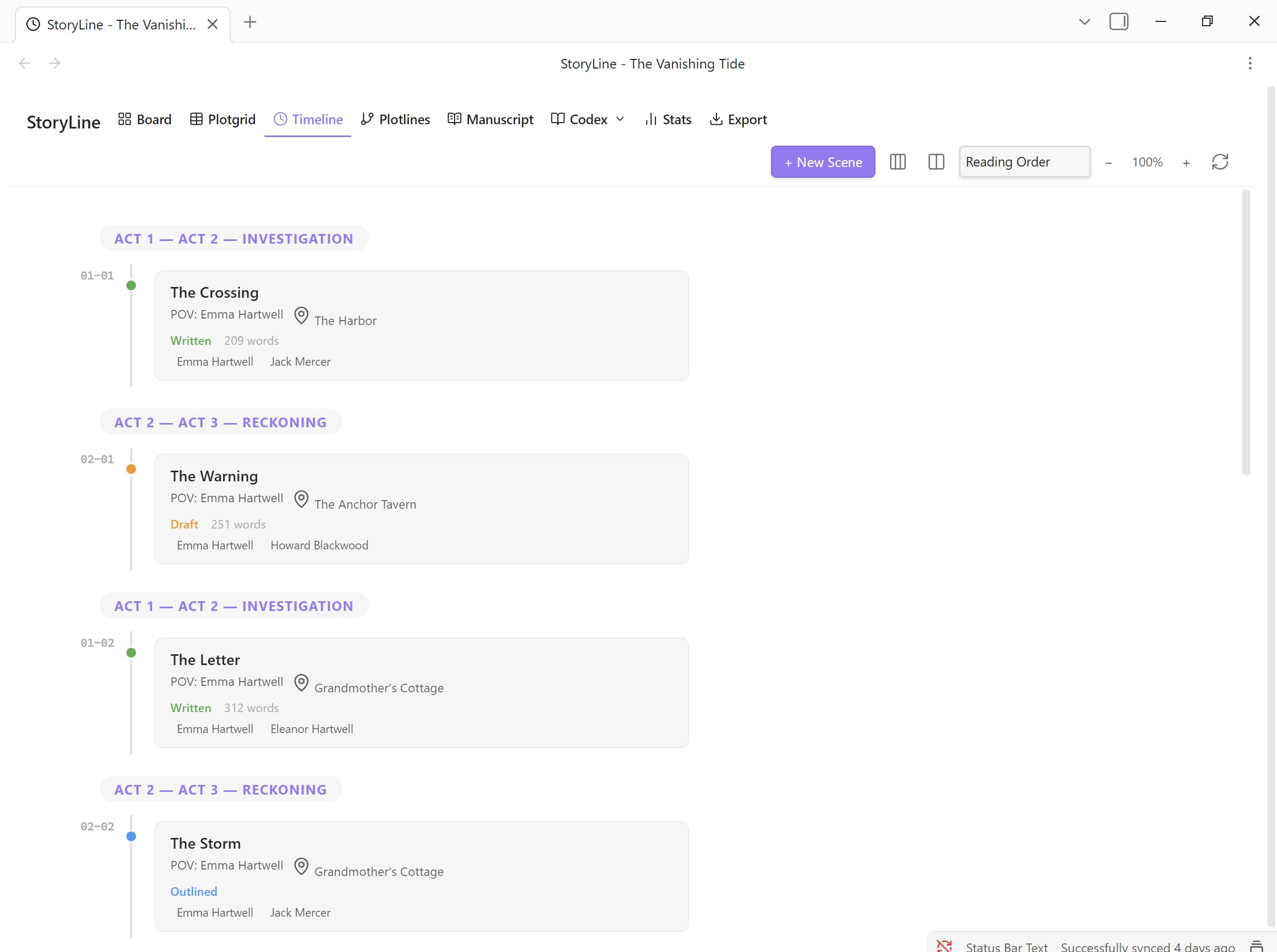Open the Board view

pyautogui.click(x=145, y=119)
